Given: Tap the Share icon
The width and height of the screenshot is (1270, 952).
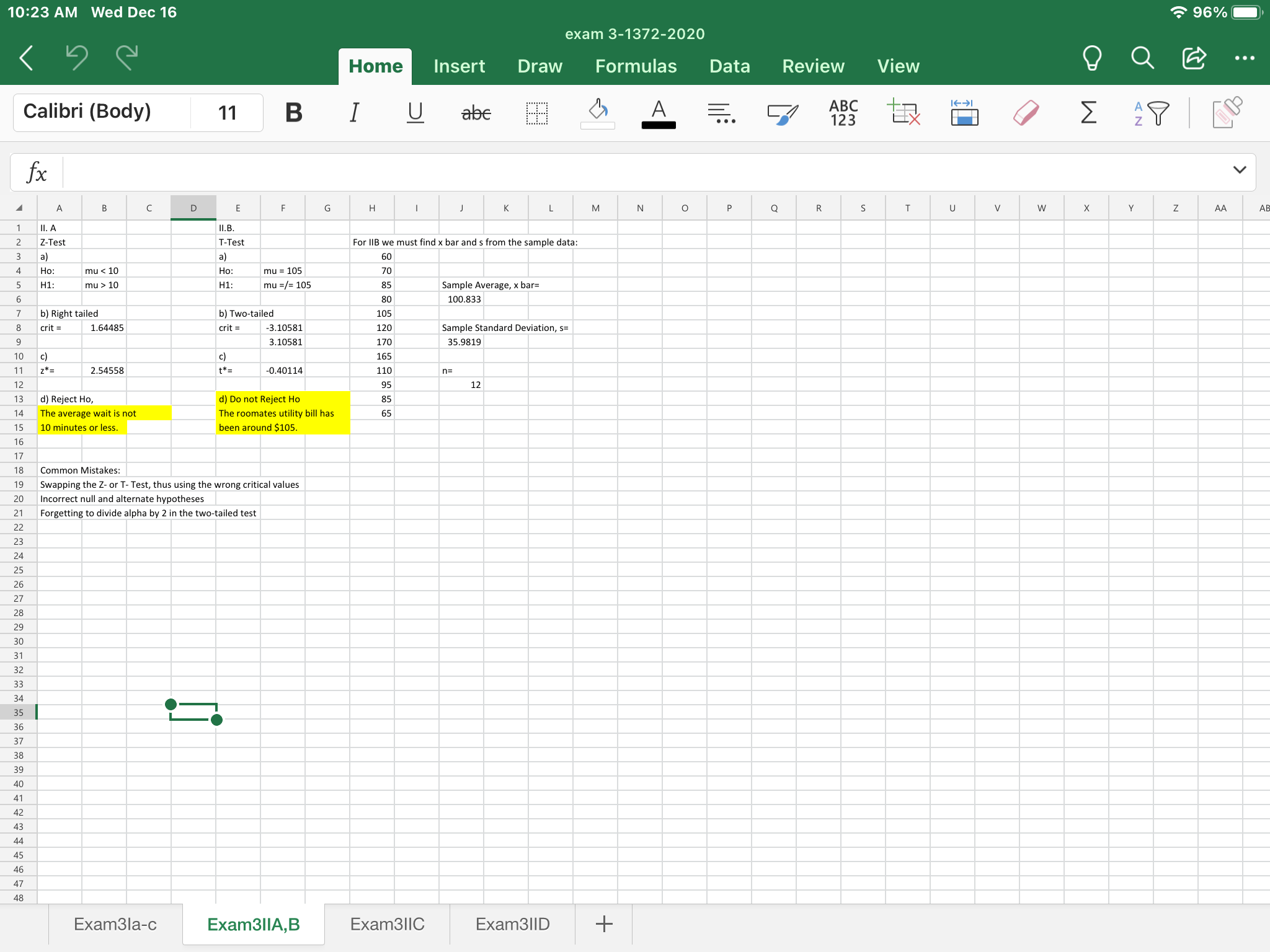Looking at the screenshot, I should pyautogui.click(x=1194, y=58).
